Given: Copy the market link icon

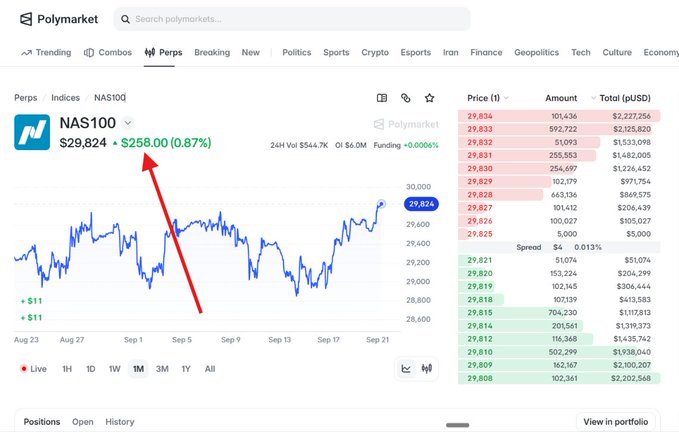Looking at the screenshot, I should (x=405, y=98).
